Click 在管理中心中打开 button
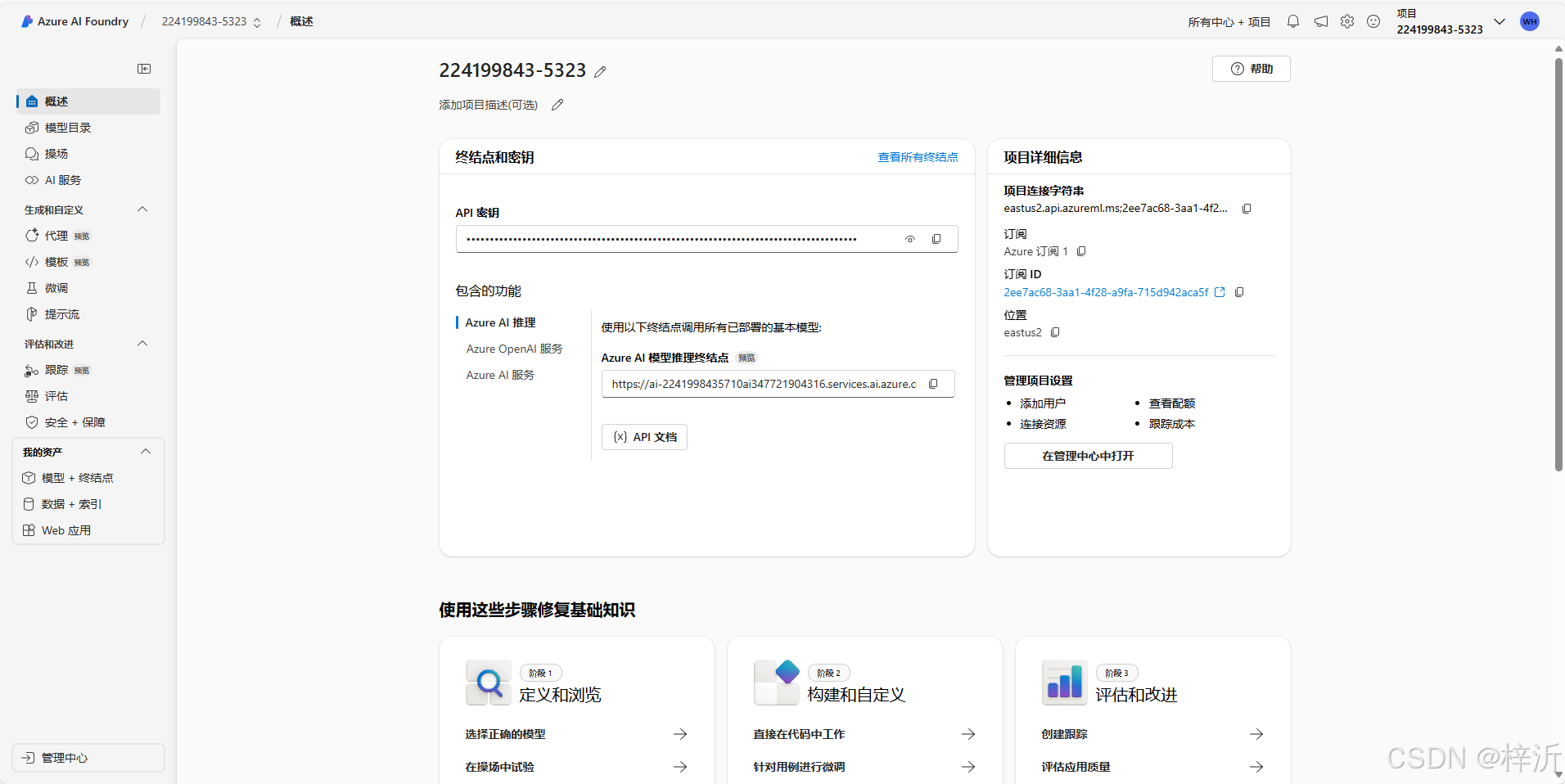 tap(1088, 456)
